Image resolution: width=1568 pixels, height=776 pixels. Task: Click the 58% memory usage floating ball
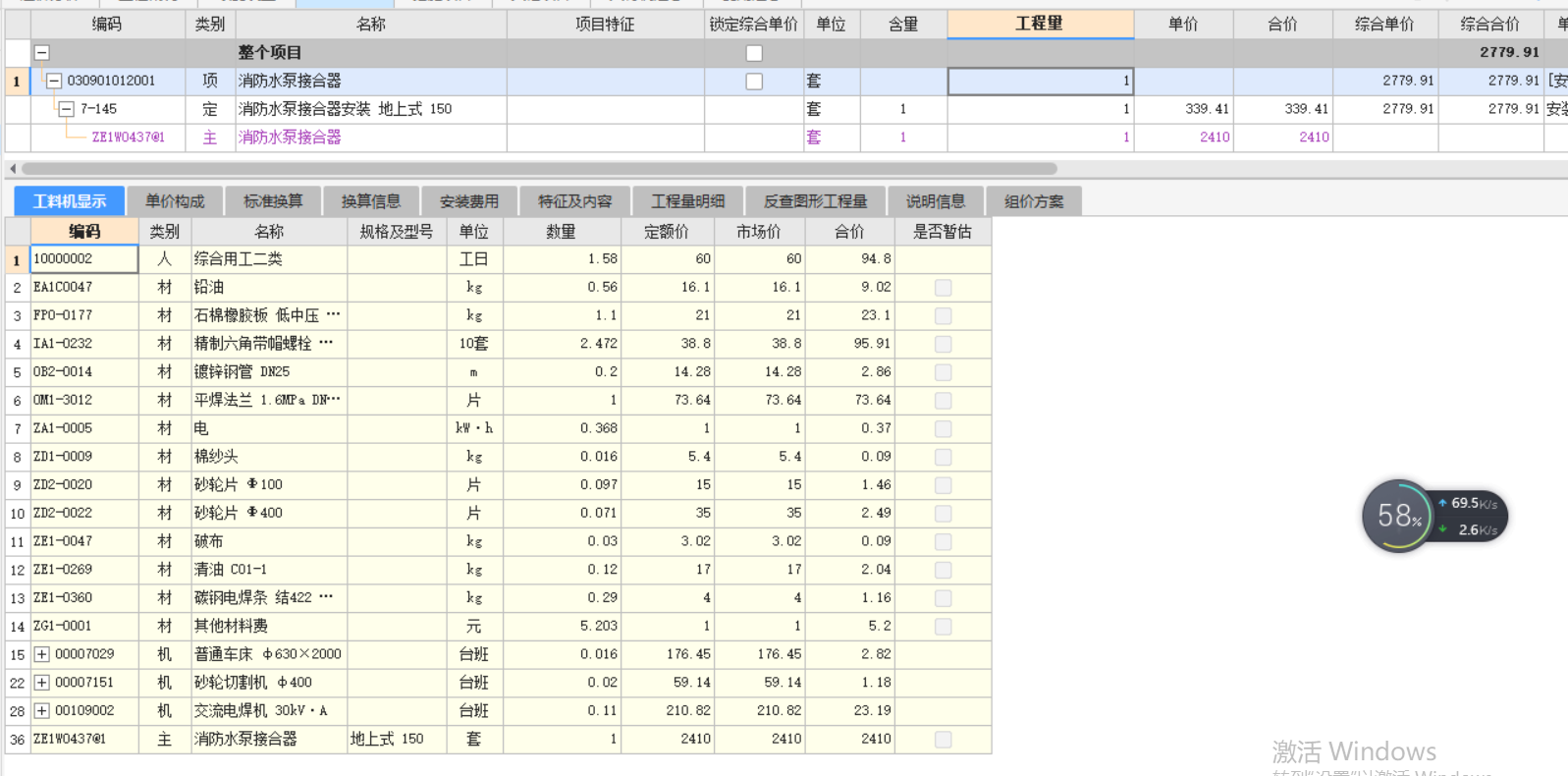[x=1398, y=516]
